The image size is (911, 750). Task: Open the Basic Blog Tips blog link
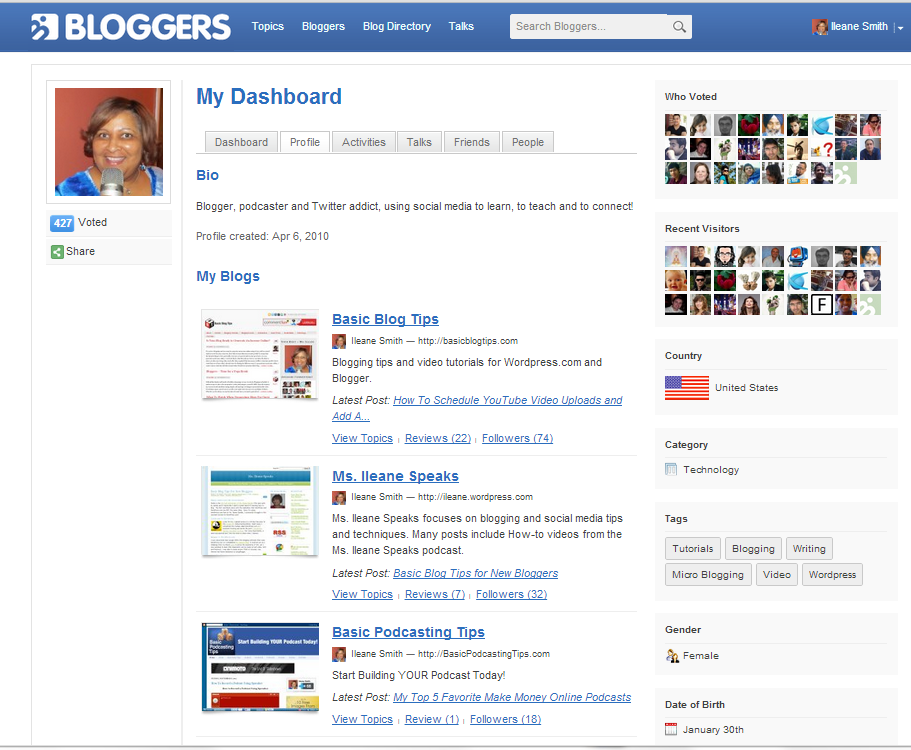pos(385,319)
